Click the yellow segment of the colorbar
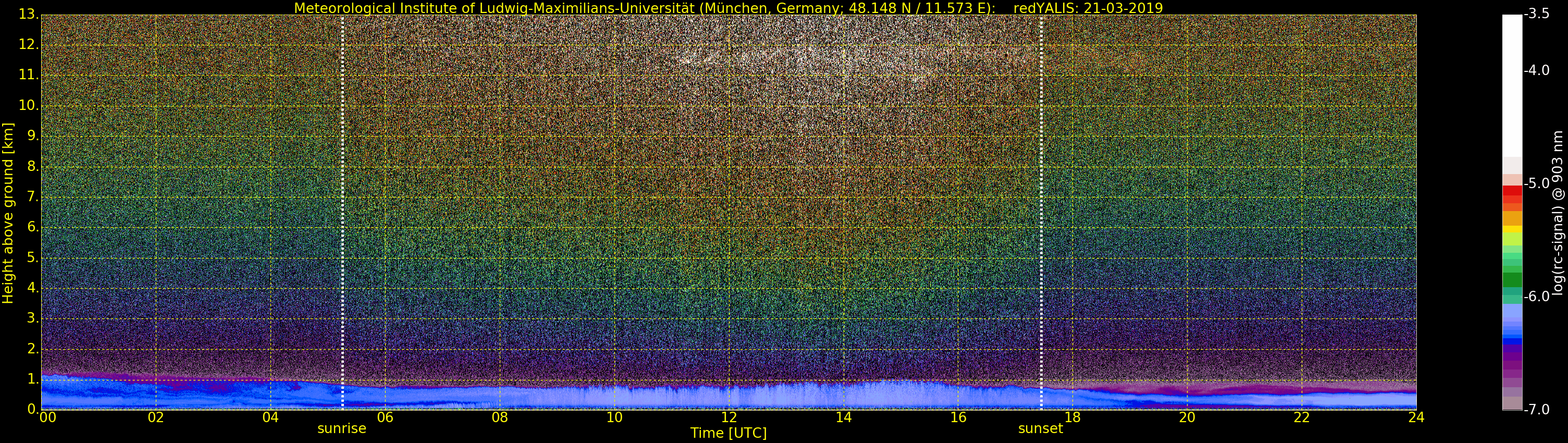This screenshot has height=443, width=1568. (x=1512, y=230)
